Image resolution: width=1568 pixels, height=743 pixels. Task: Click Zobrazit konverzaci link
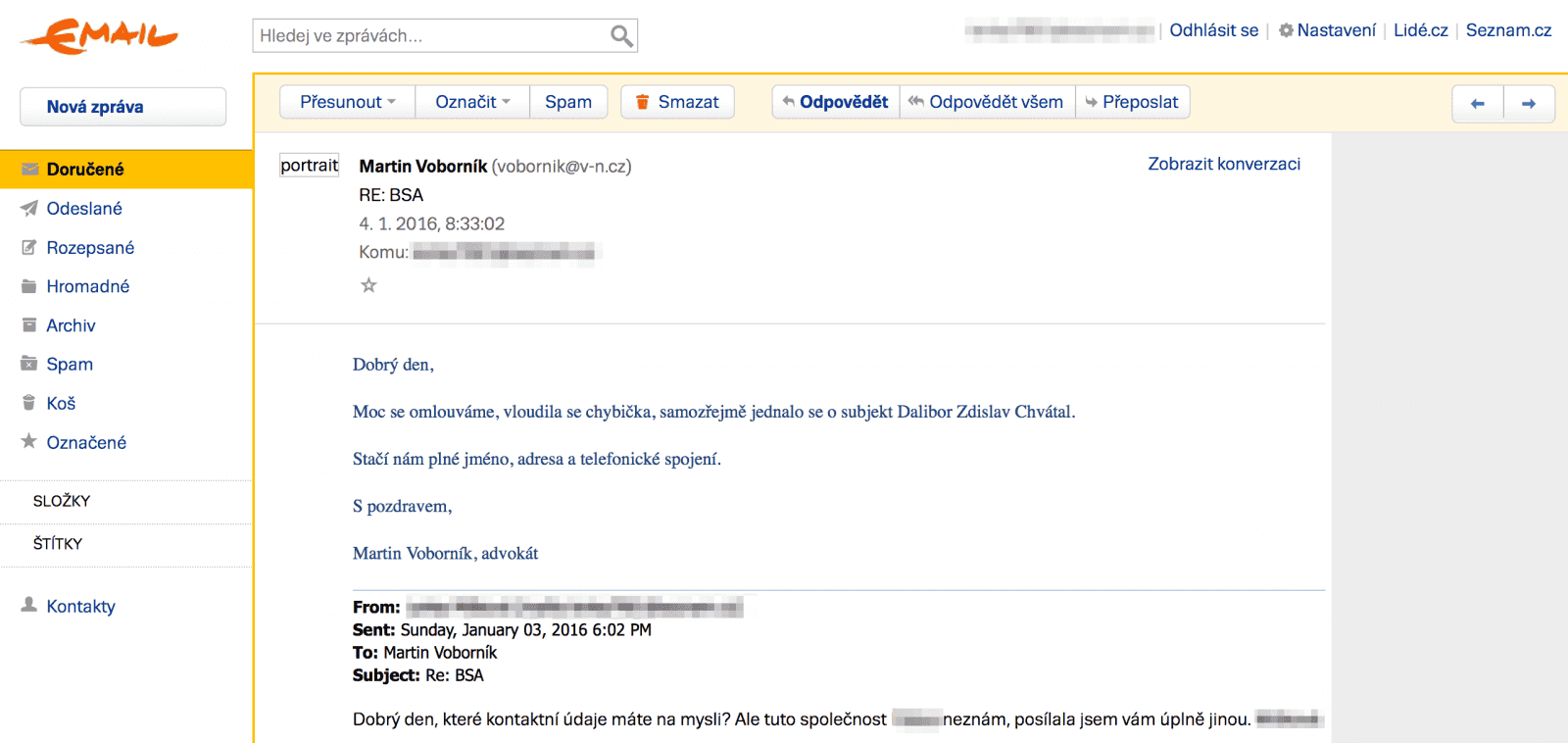[1224, 164]
